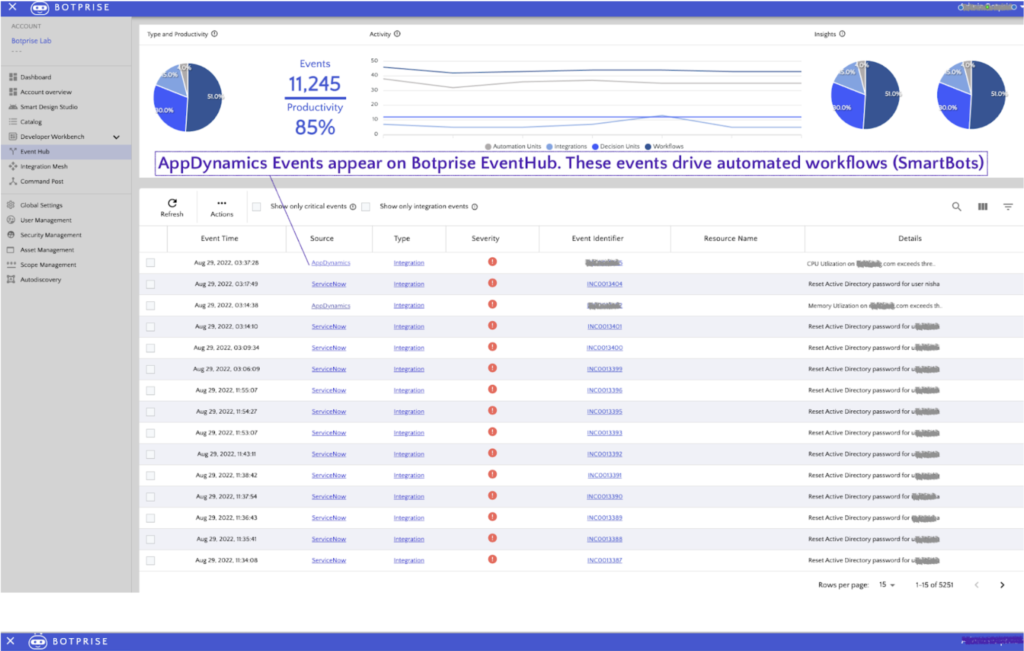Open the search magnifier above the table
Viewport: 1024px width, 651px height.
coord(956,206)
